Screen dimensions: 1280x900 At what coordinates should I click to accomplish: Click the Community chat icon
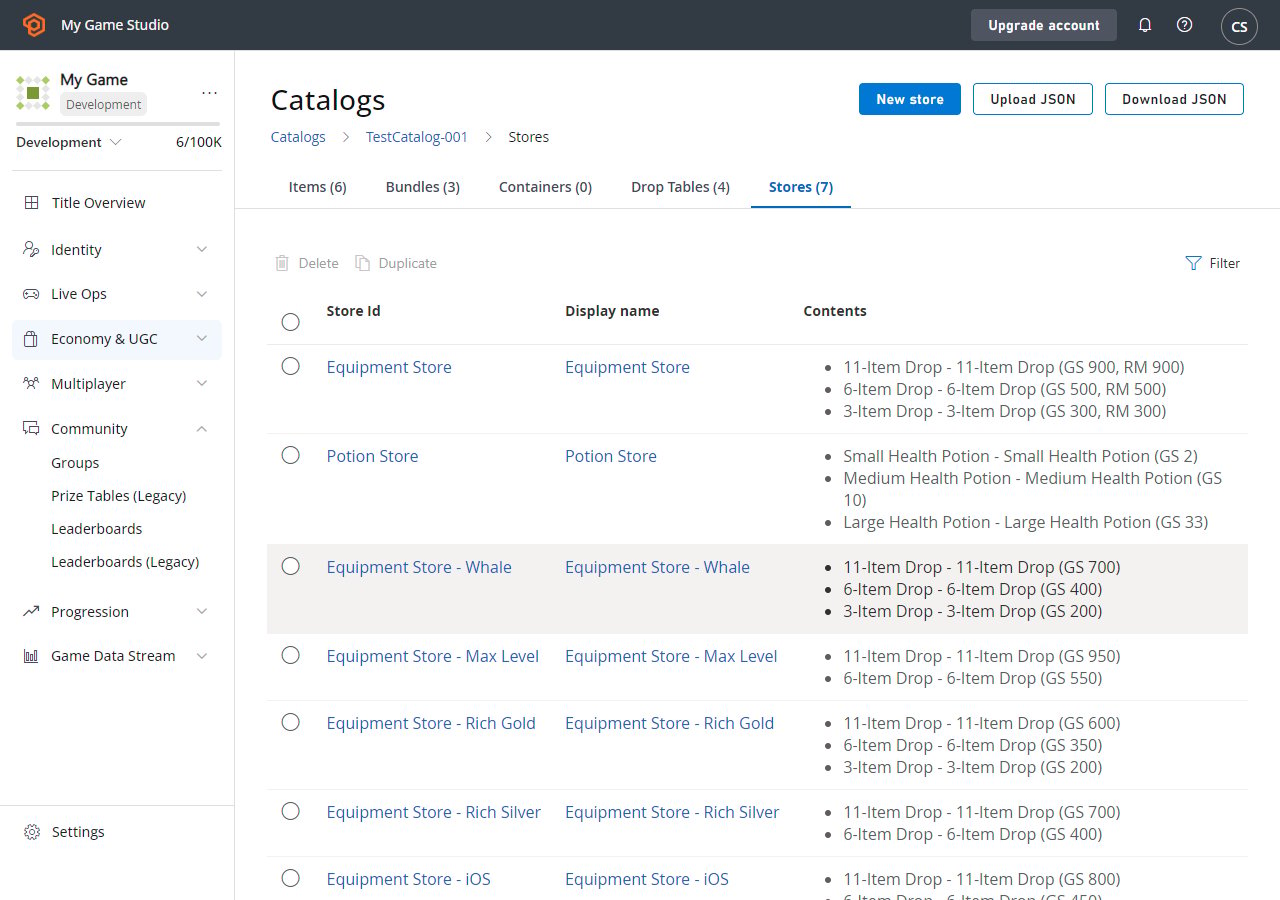(31, 429)
